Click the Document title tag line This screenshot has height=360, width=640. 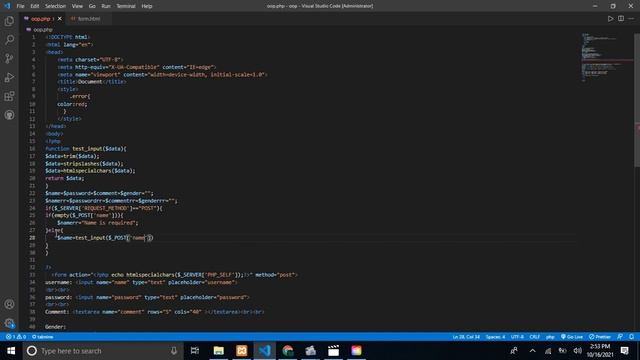click(x=92, y=82)
